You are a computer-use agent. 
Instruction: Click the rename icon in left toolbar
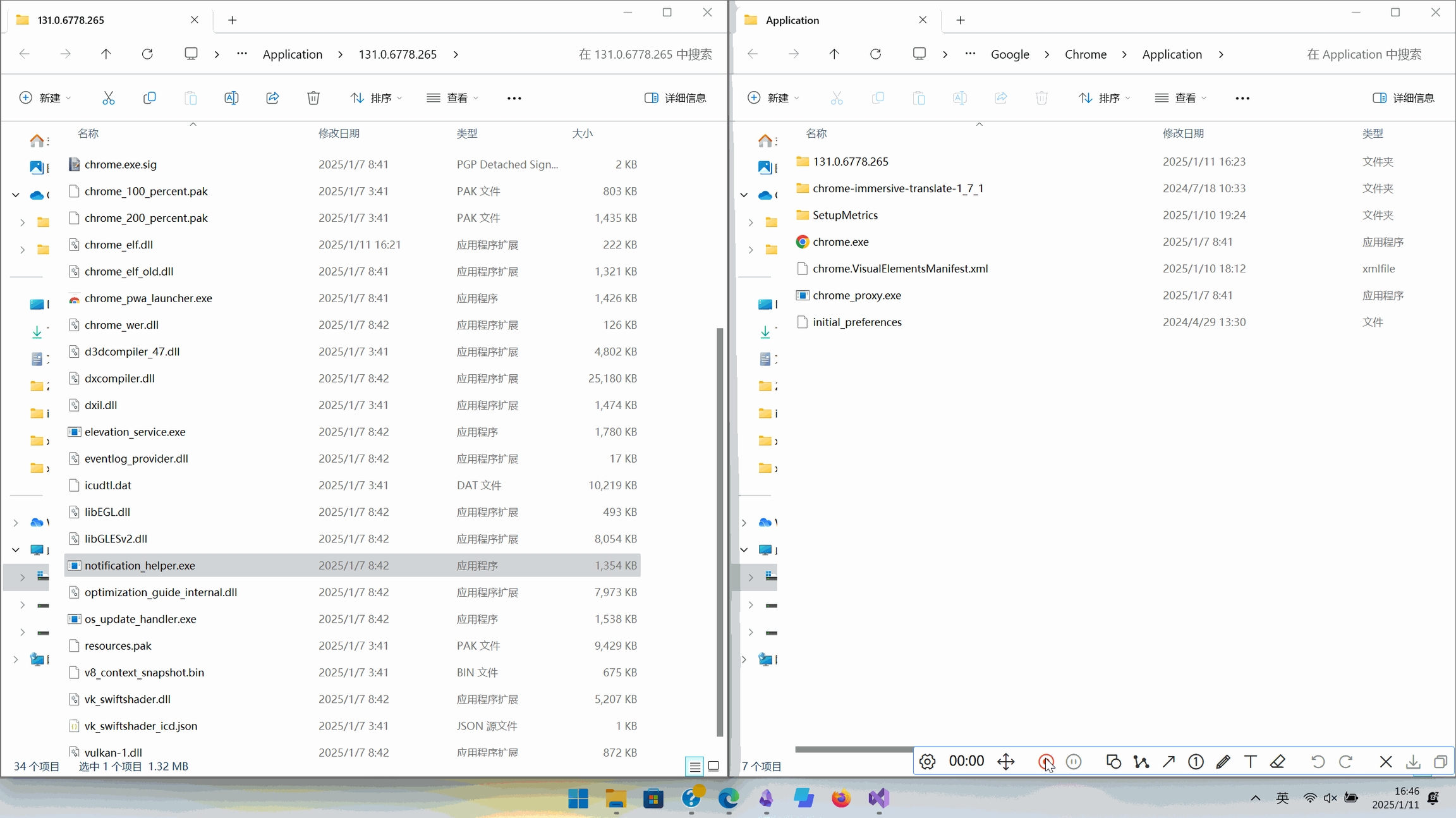tap(231, 98)
